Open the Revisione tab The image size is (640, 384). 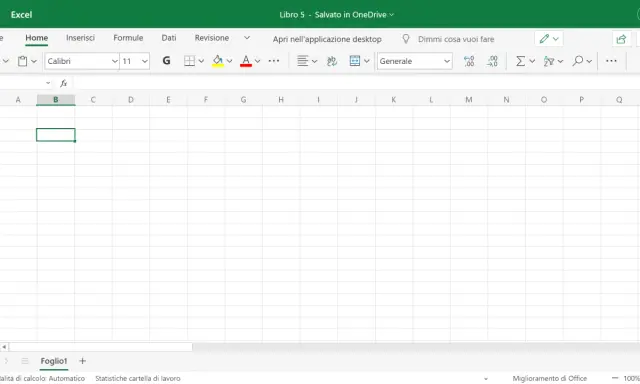pyautogui.click(x=211, y=38)
